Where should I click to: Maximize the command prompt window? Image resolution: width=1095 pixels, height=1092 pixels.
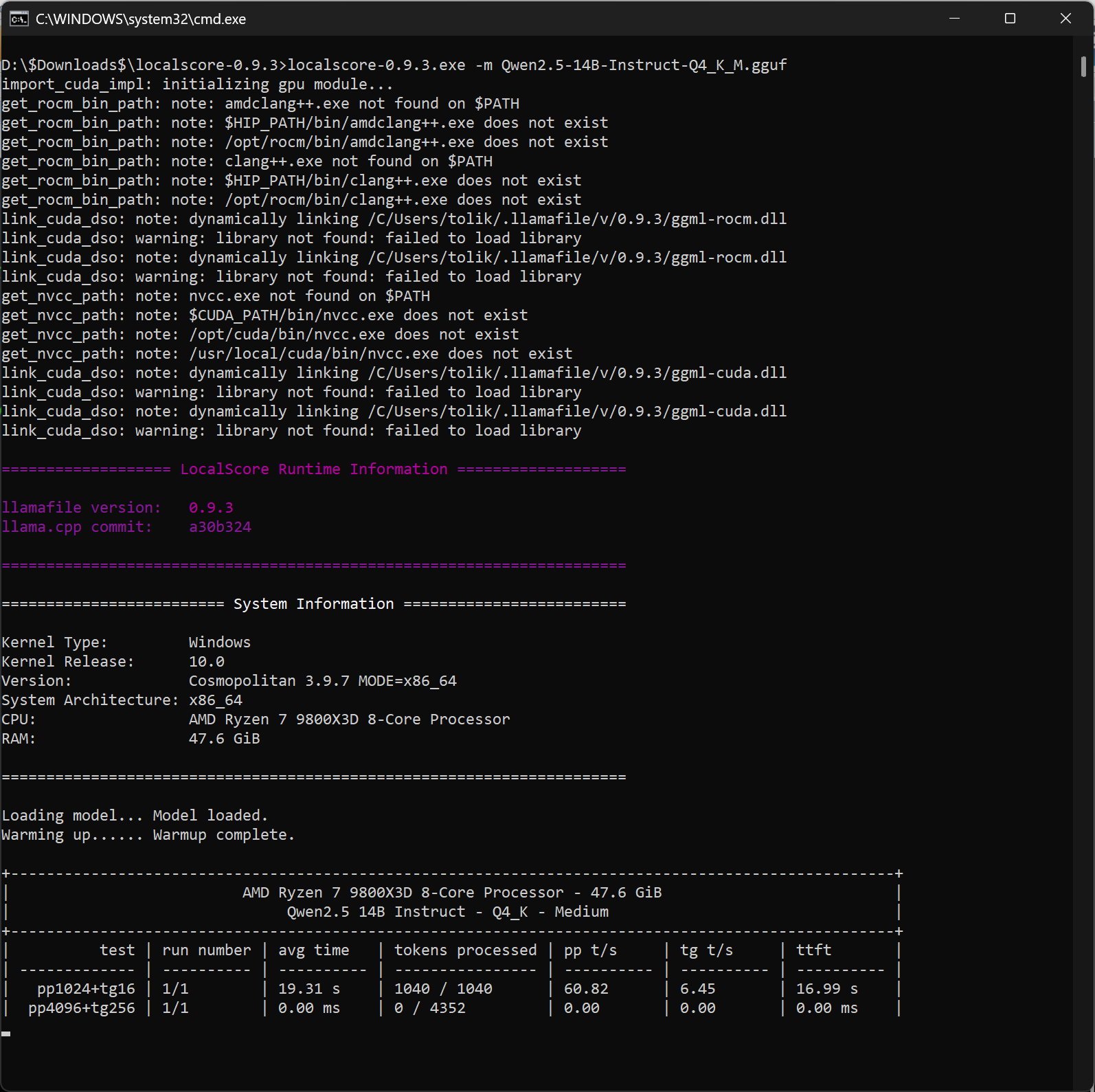click(x=1010, y=19)
